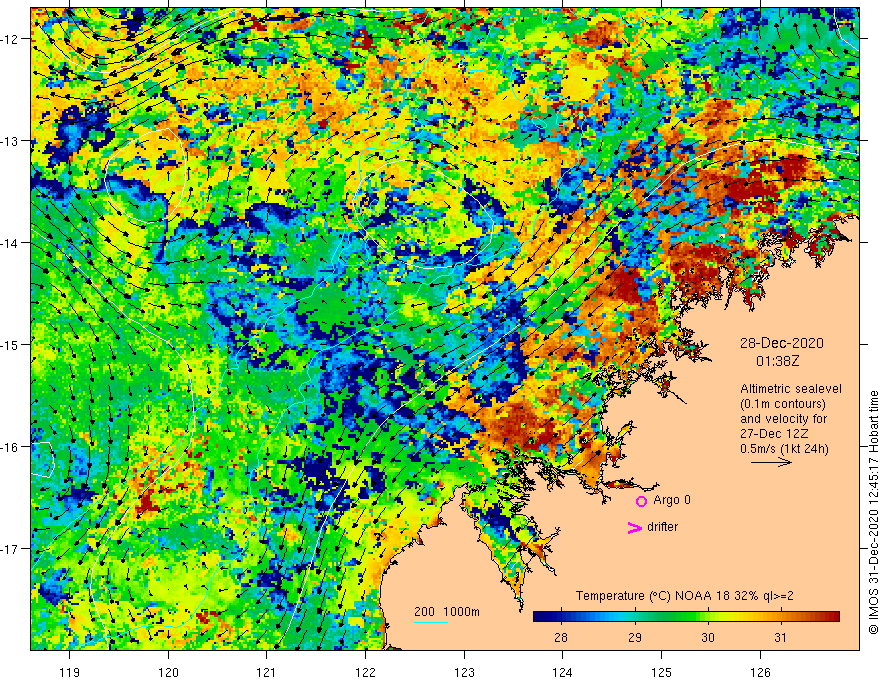The height and width of the screenshot is (680, 880).
Task: Click the 'Temperature (°C) NOAA 18 32% ql>=2' title
Action: coord(685,596)
